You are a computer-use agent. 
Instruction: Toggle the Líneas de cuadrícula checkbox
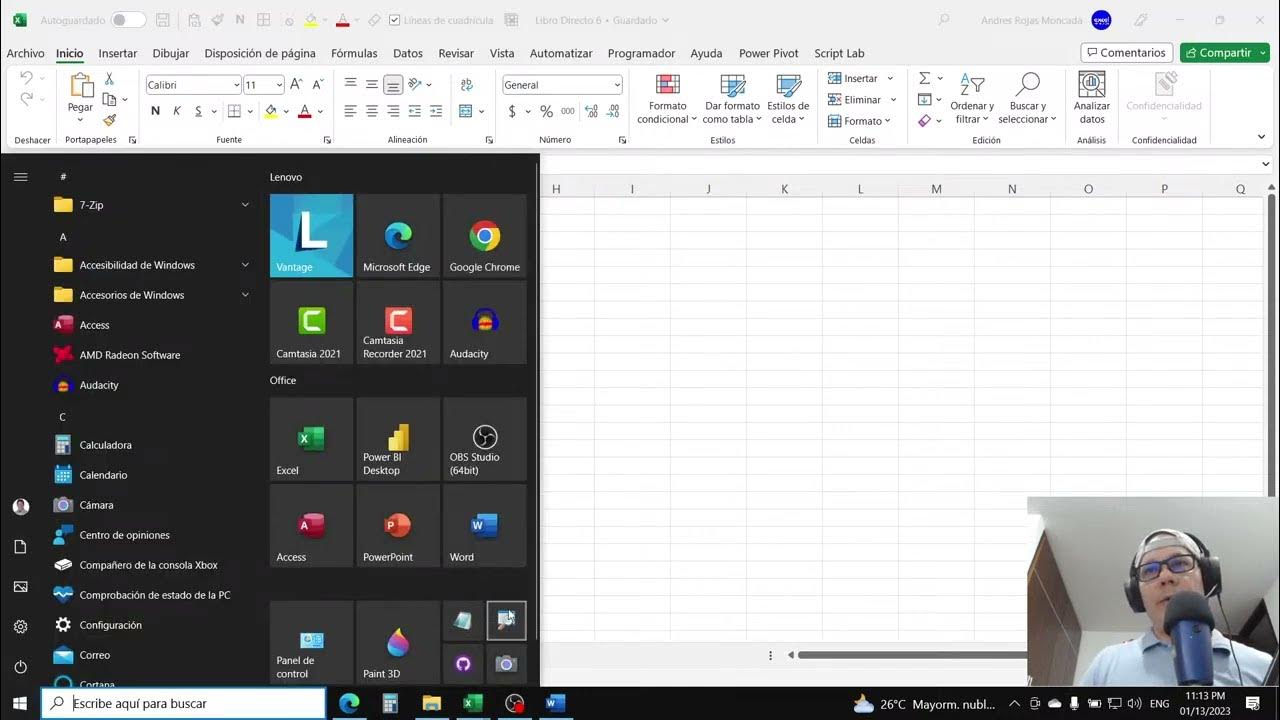pyautogui.click(x=394, y=20)
